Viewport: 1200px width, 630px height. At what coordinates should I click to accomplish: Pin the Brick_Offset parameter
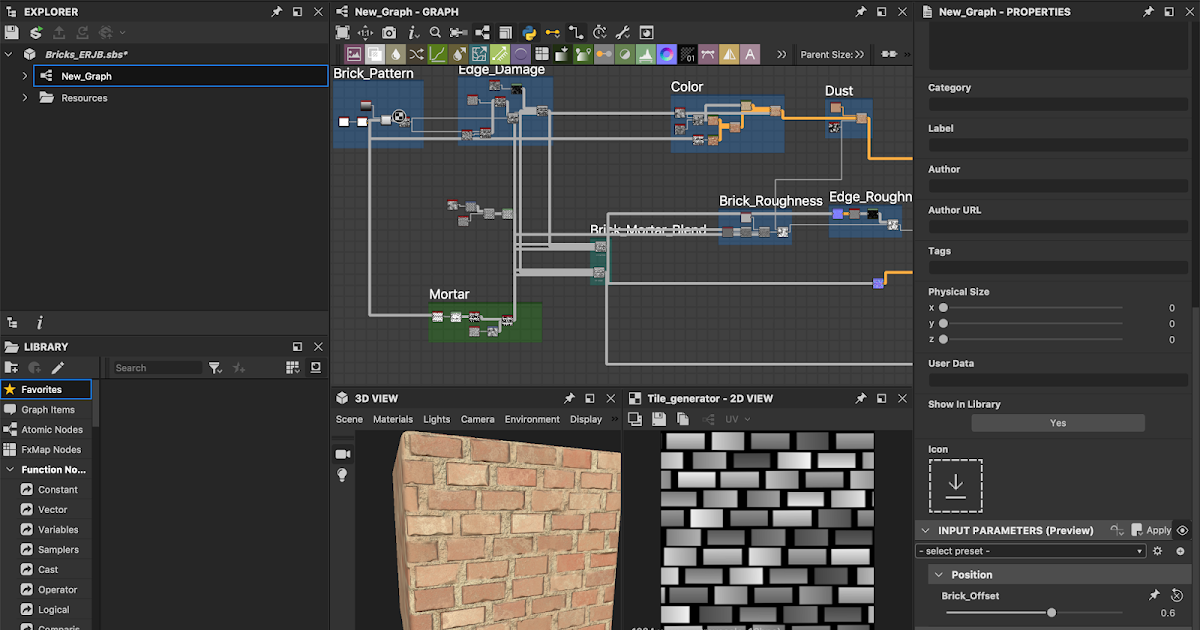(x=1155, y=595)
